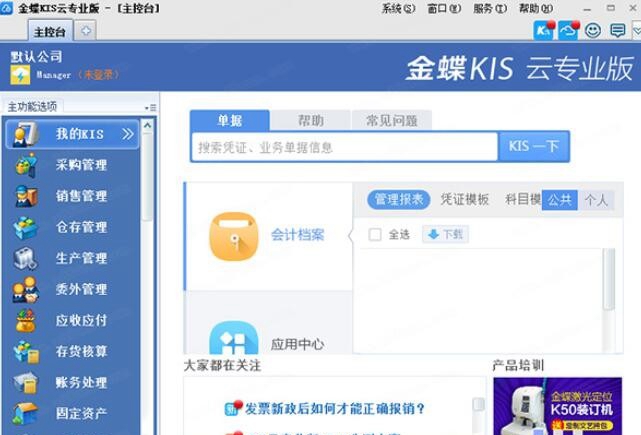Click the 会计档案 orange folder icon
The width and height of the screenshot is (641, 435).
pos(234,236)
